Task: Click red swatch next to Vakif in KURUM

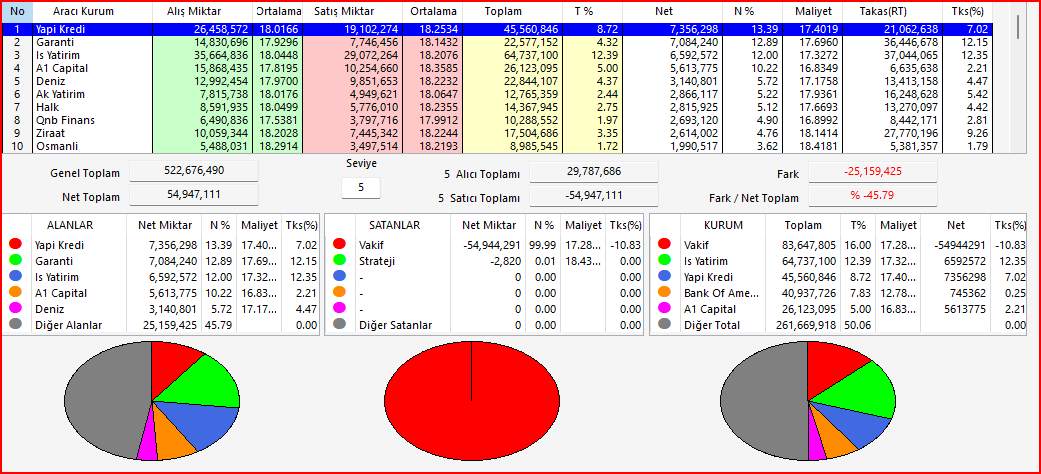Action: tap(665, 245)
